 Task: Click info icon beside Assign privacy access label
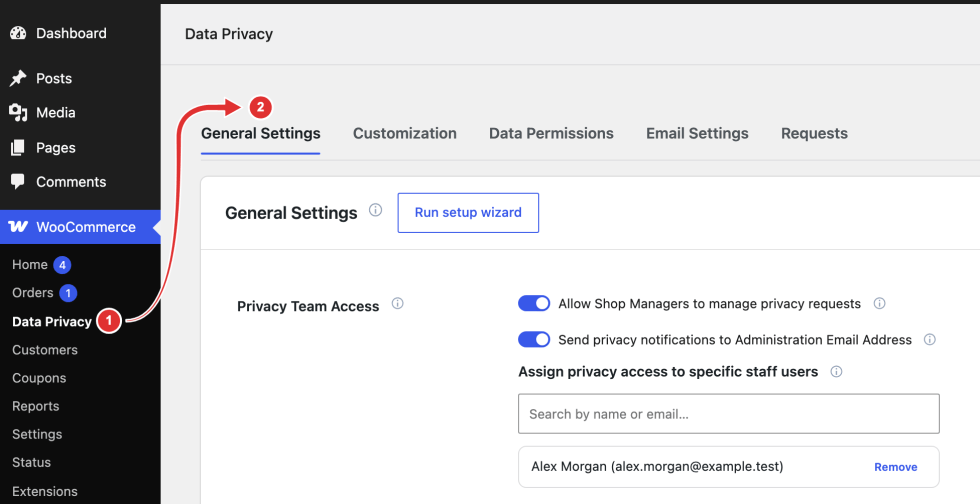click(836, 371)
